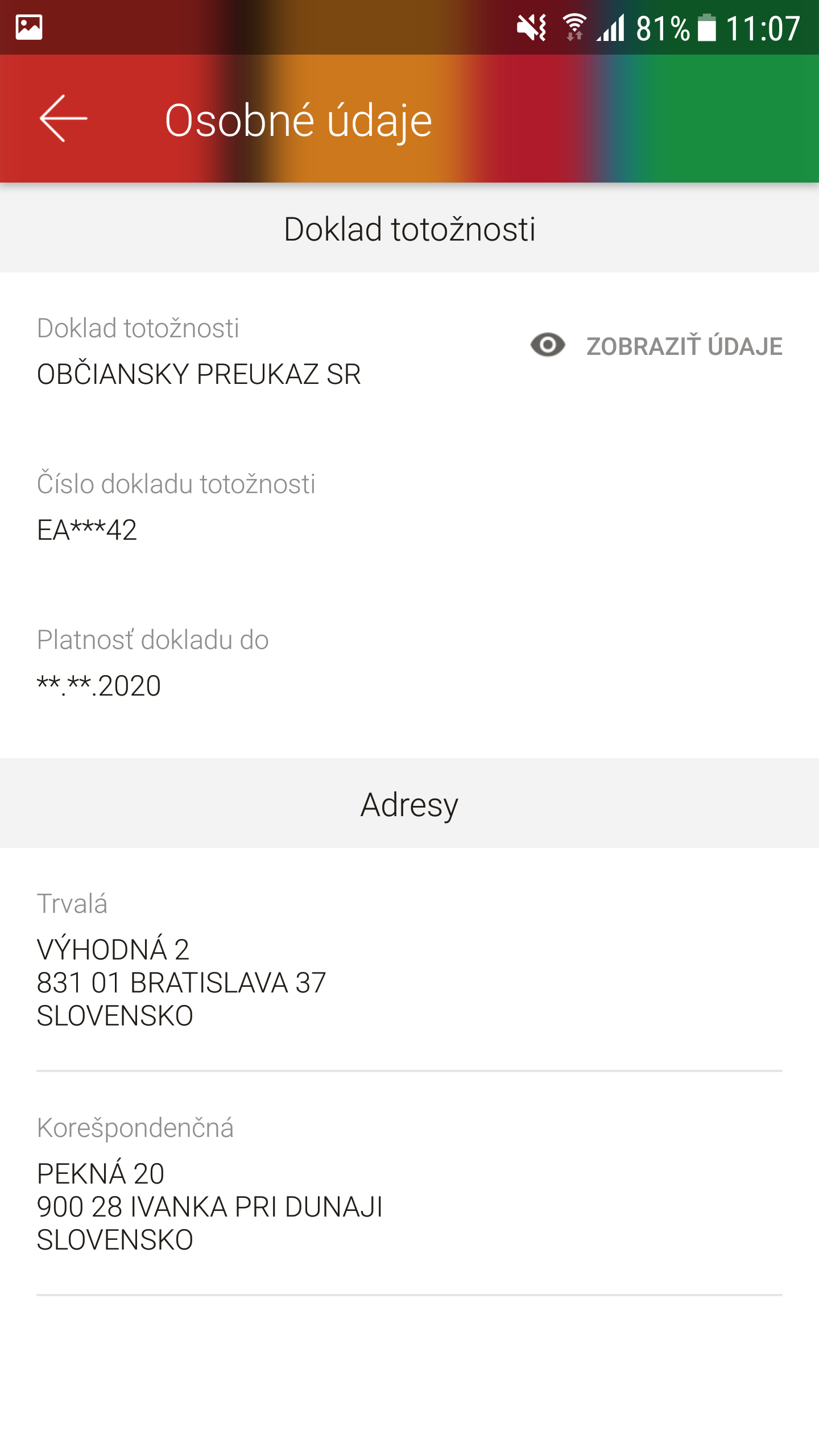The height and width of the screenshot is (1456, 819).
Task: Tap the muted vibrate icon in status bar
Action: click(x=532, y=27)
